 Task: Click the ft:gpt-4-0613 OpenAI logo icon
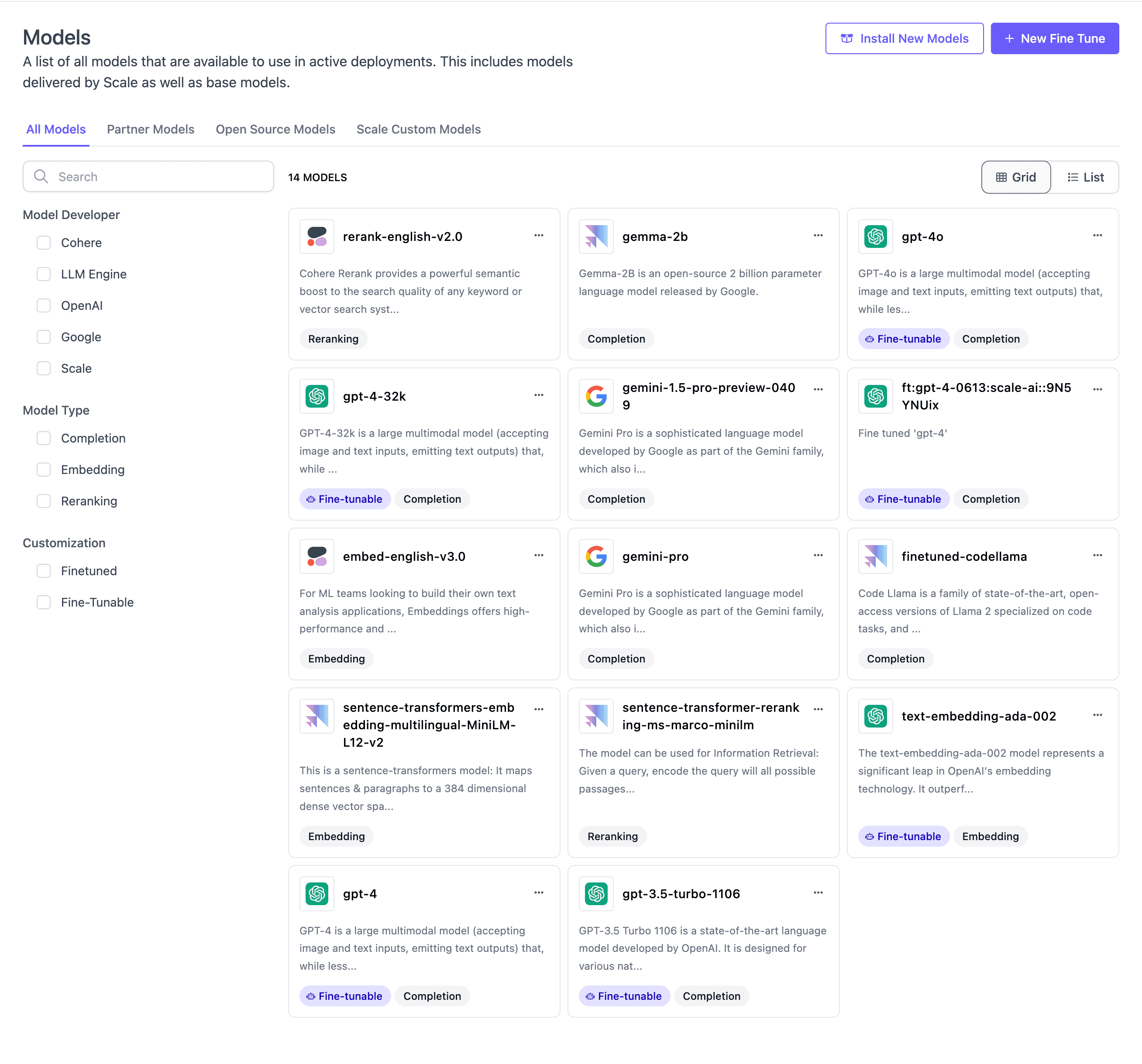[875, 396]
